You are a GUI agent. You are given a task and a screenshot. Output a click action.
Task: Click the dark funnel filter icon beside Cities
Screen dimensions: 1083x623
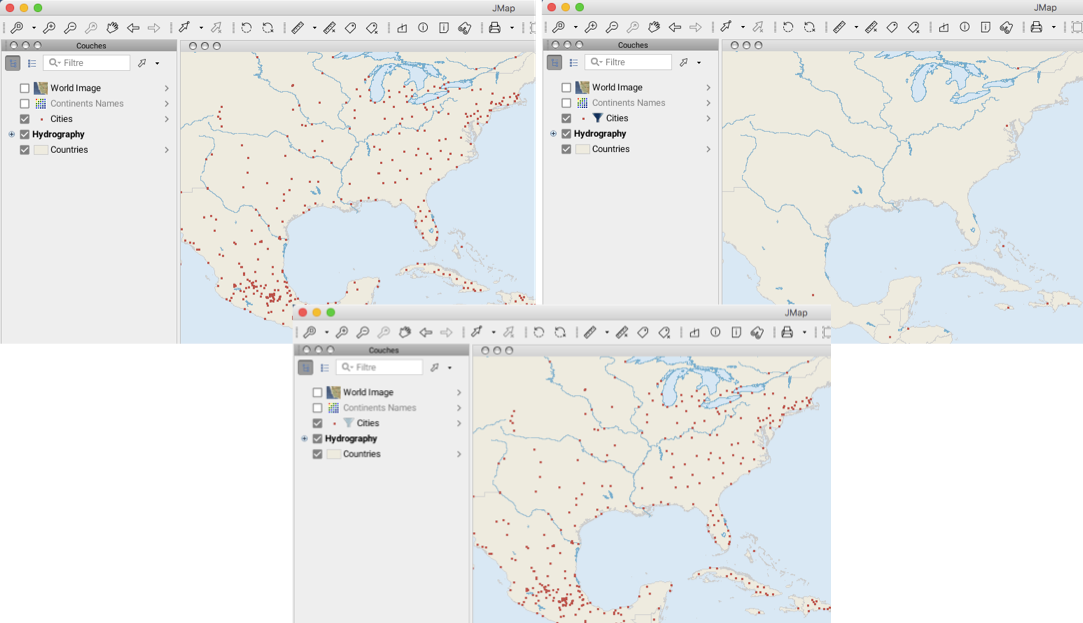(x=598, y=118)
